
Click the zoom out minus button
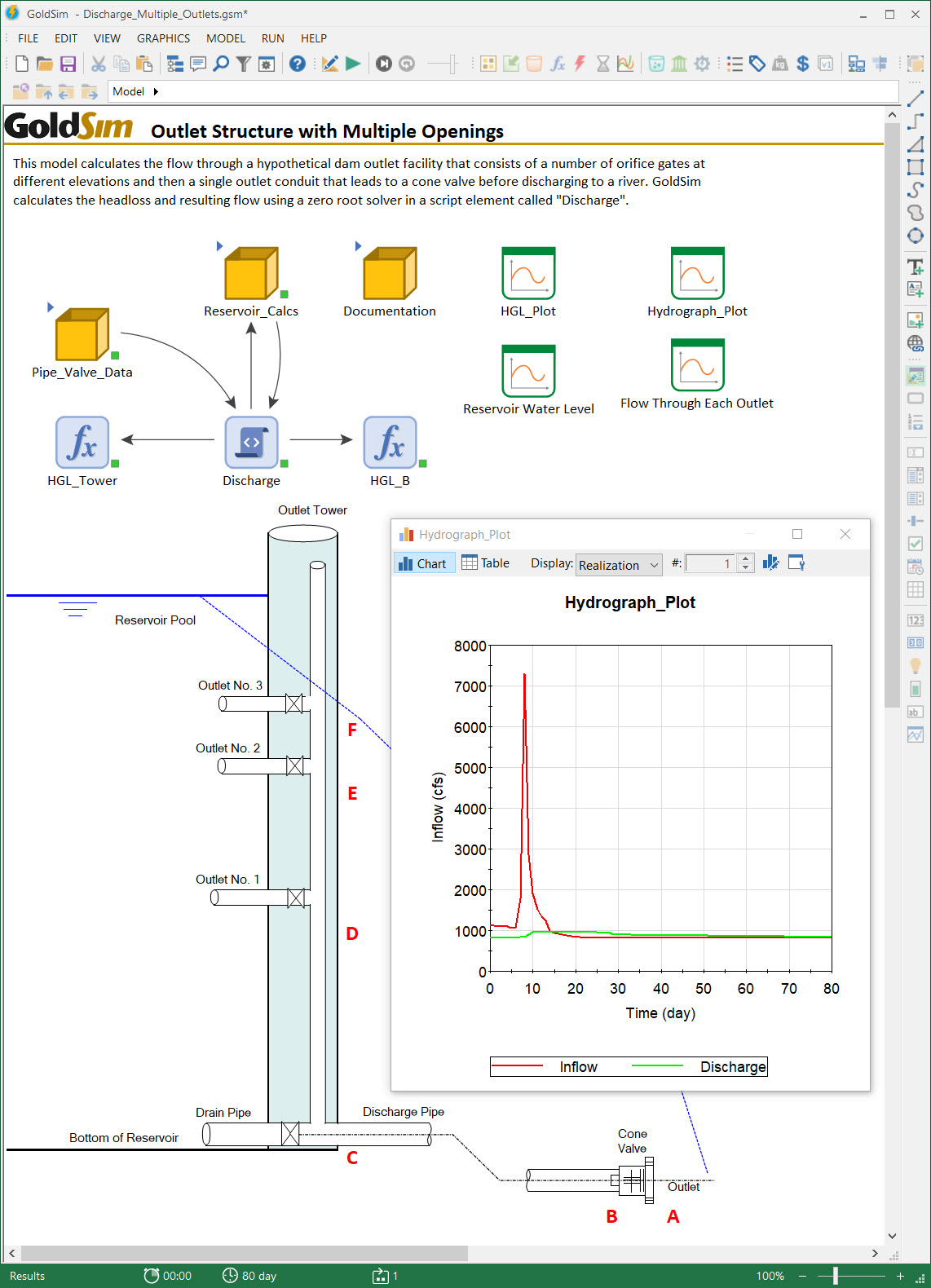click(x=802, y=1276)
